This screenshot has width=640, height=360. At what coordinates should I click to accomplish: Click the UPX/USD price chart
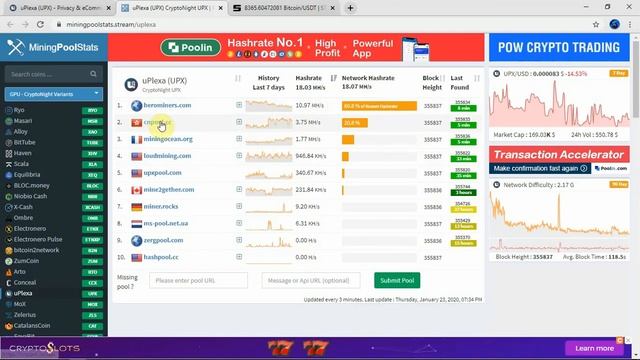(x=559, y=104)
